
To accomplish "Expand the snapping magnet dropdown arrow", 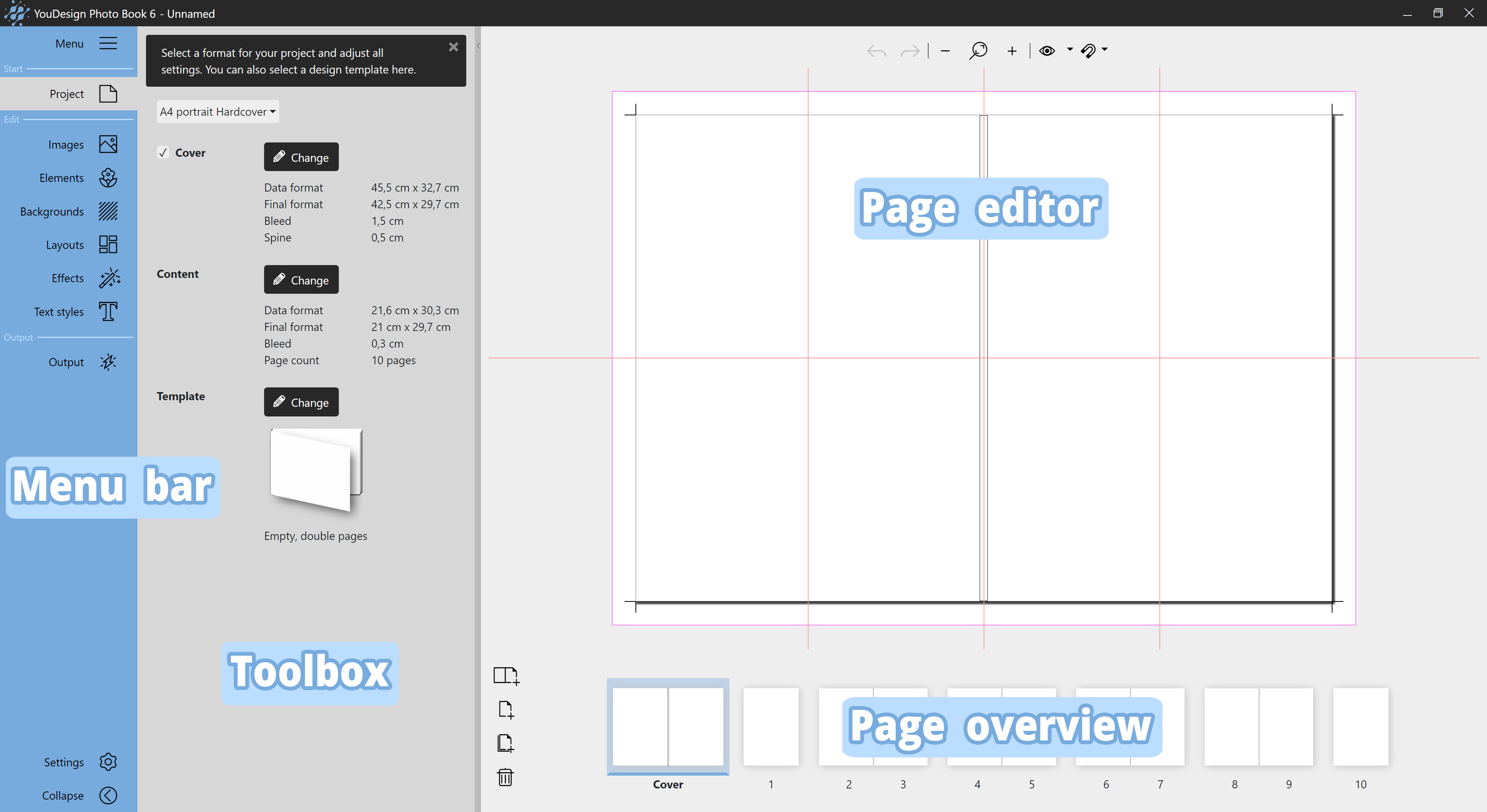I will click(1104, 50).
